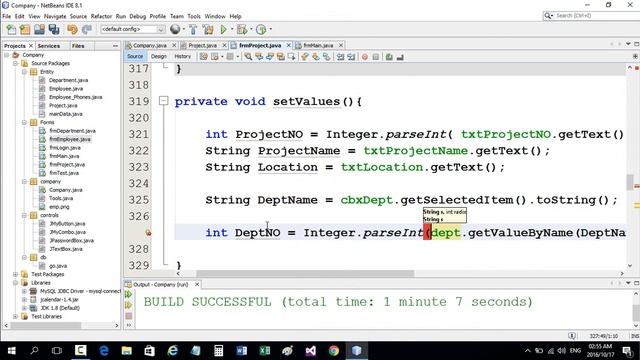Click the Profile Project toolbar icon
Screen dimensions: 640x360
tap(261, 29)
